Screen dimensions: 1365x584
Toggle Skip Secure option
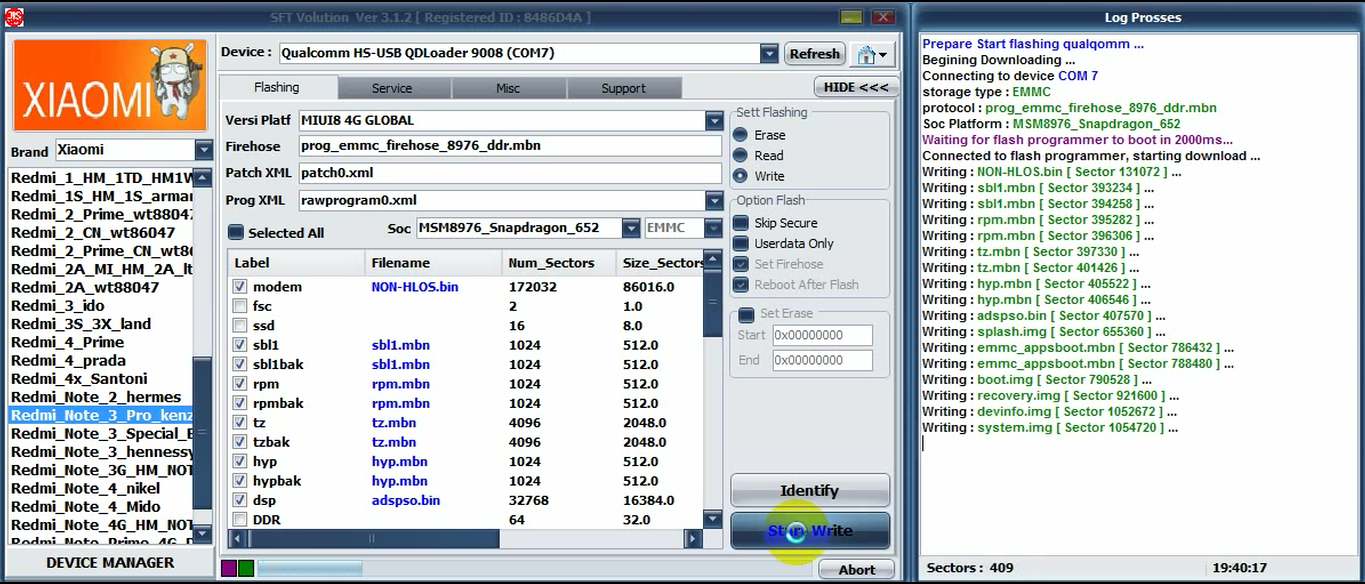(741, 223)
